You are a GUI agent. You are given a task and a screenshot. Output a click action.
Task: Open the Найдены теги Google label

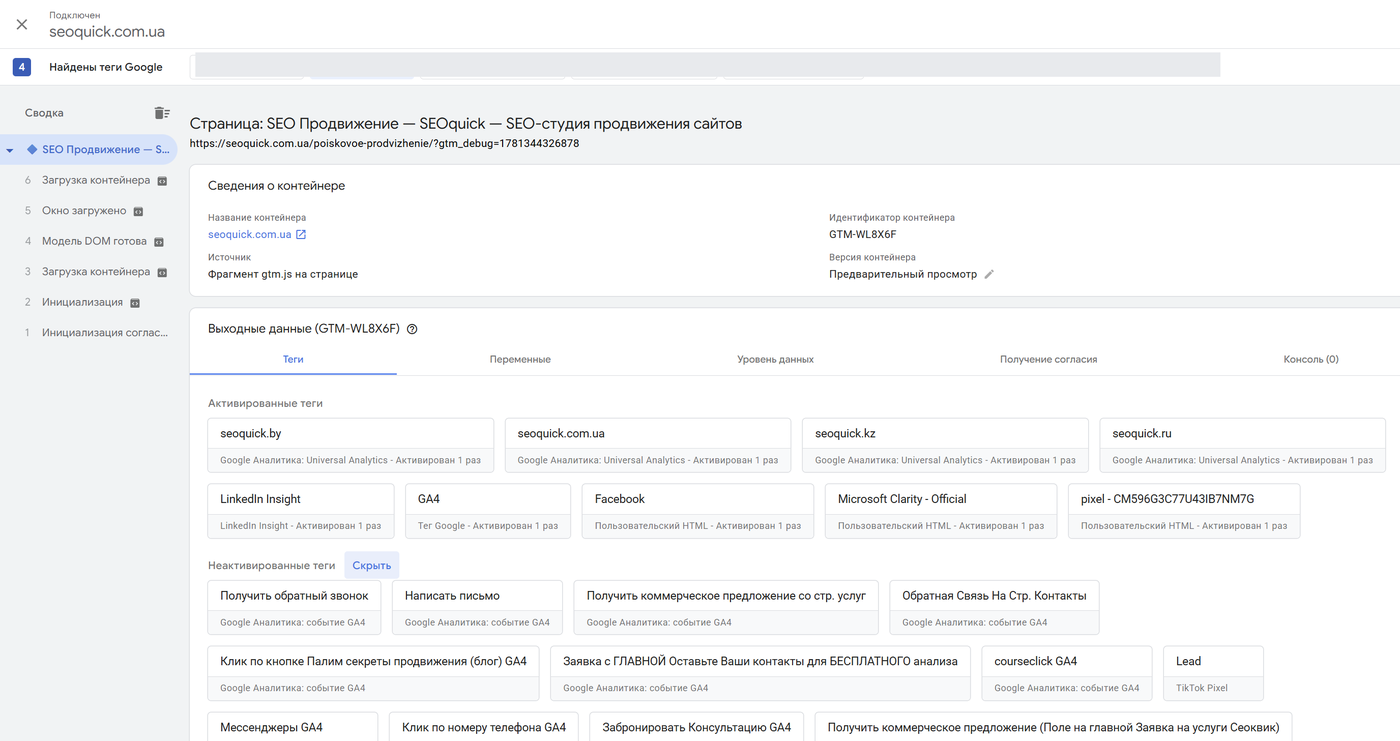(106, 67)
